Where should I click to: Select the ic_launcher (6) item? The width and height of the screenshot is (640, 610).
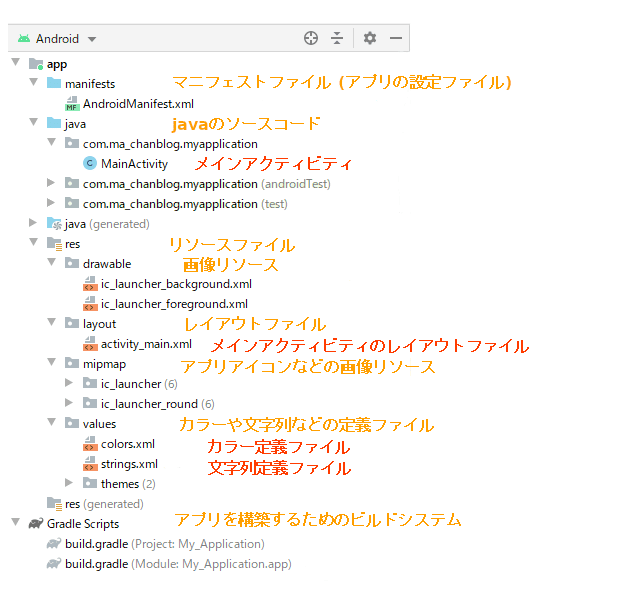139,384
